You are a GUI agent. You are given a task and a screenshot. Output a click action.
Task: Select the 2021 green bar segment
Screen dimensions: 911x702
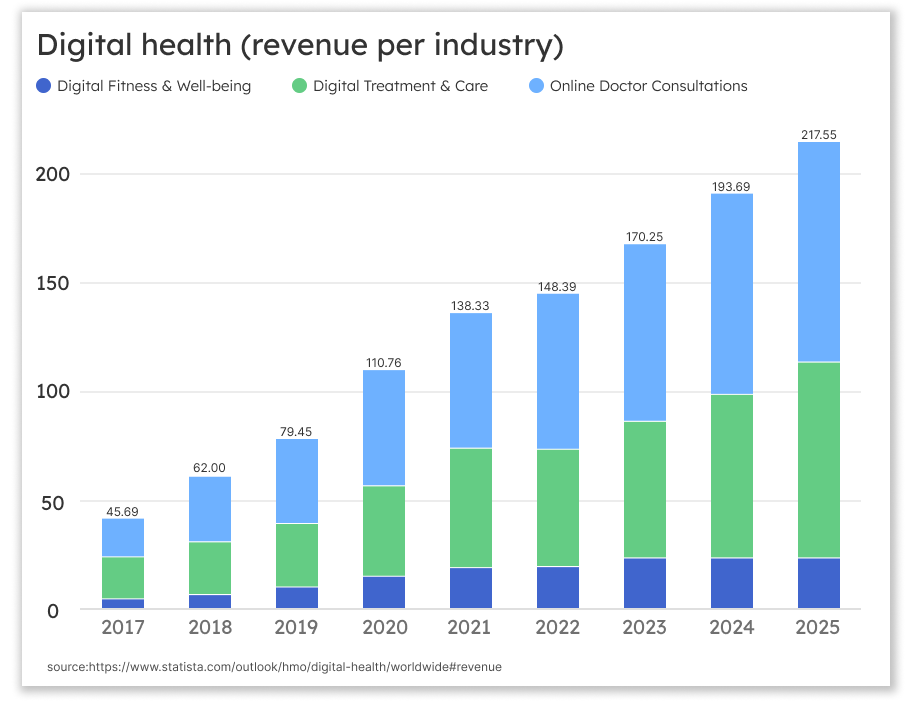471,508
